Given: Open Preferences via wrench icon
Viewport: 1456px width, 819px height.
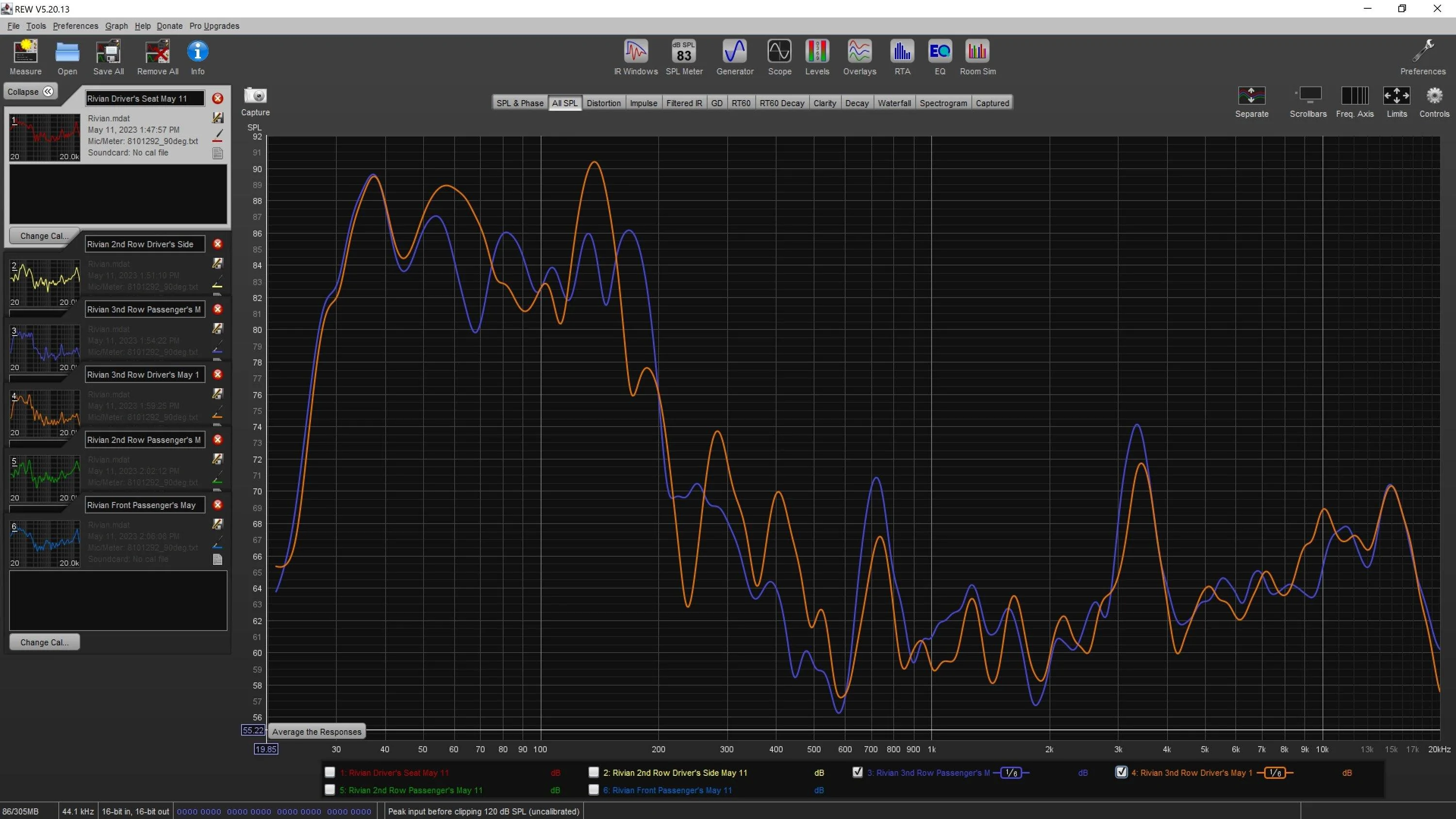Looking at the screenshot, I should [x=1423, y=51].
